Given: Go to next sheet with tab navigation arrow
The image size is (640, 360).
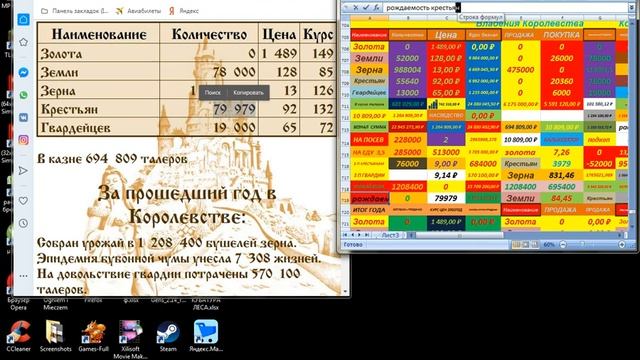Looking at the screenshot, I should [359, 235].
